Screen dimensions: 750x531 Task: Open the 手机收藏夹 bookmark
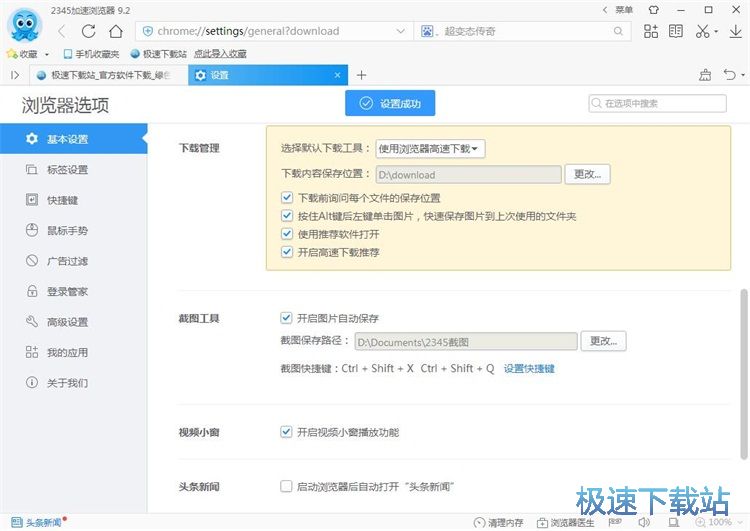click(91, 54)
